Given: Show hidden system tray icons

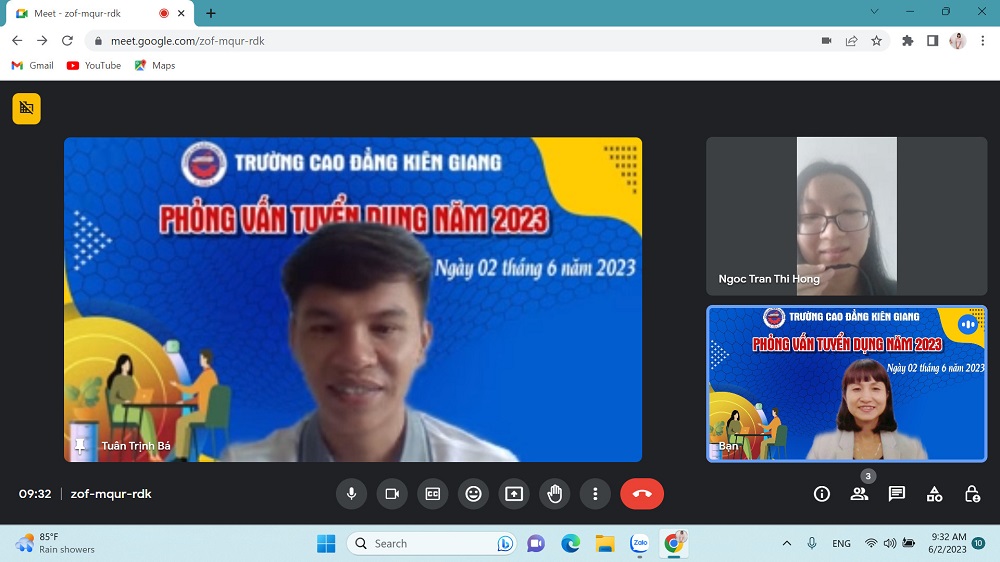Looking at the screenshot, I should tap(786, 543).
